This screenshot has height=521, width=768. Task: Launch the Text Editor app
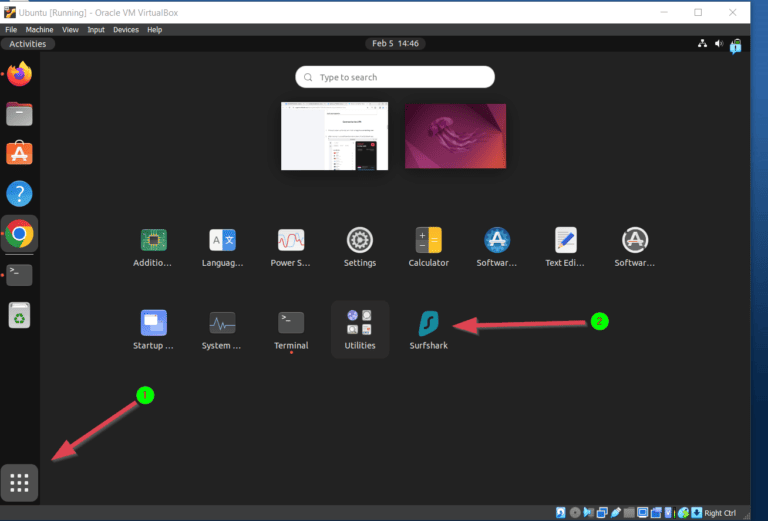(565, 248)
